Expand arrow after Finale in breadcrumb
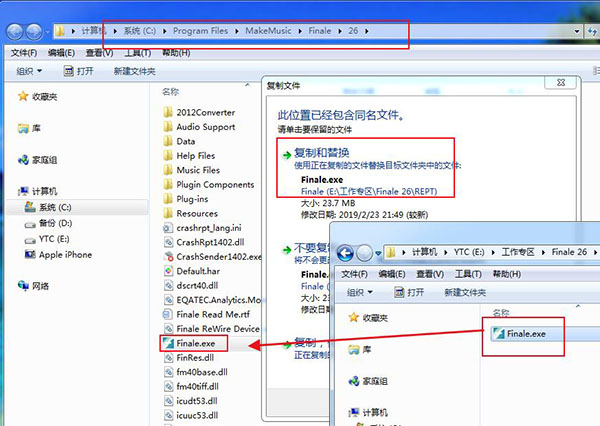 (x=339, y=31)
